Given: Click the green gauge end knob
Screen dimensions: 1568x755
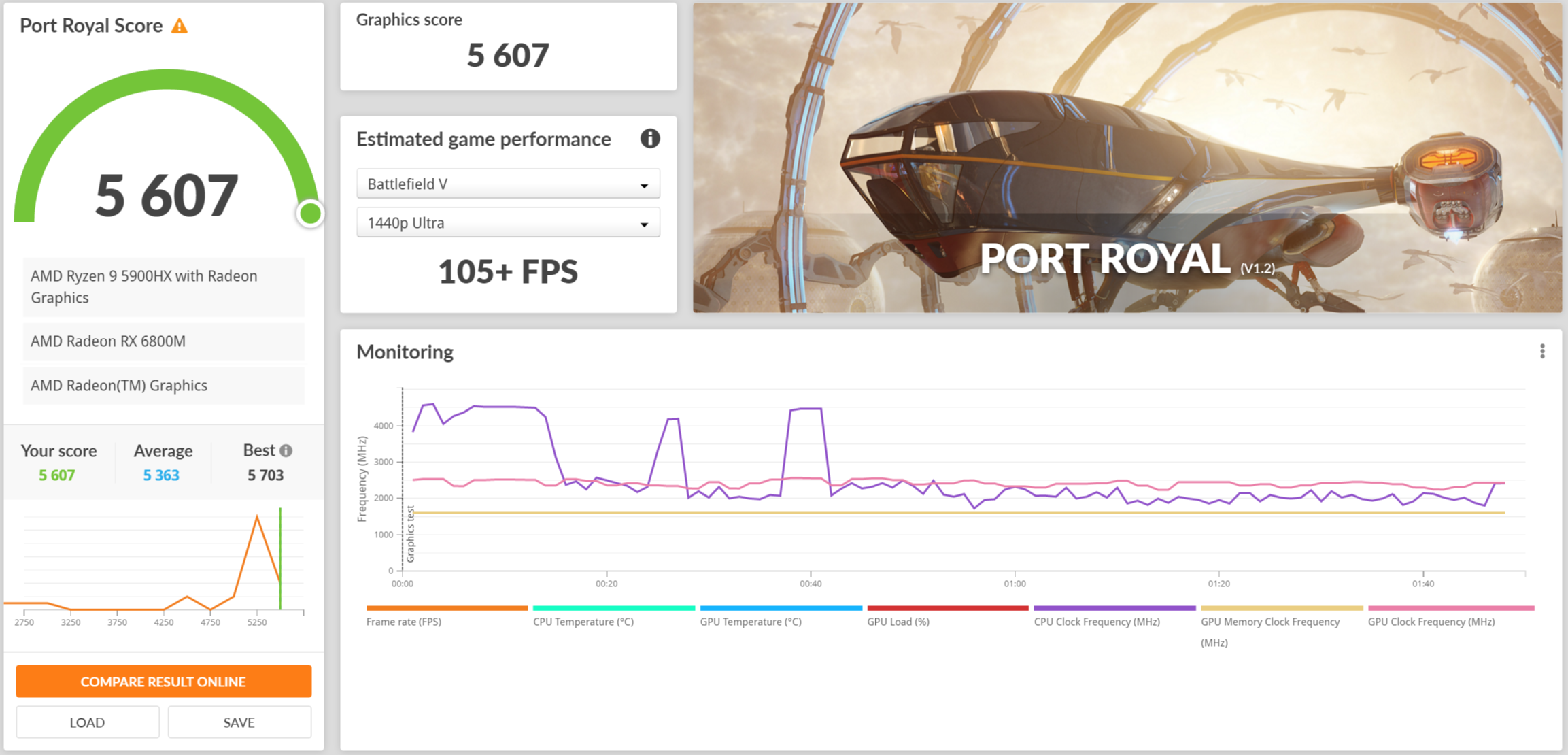Looking at the screenshot, I should click(x=310, y=214).
